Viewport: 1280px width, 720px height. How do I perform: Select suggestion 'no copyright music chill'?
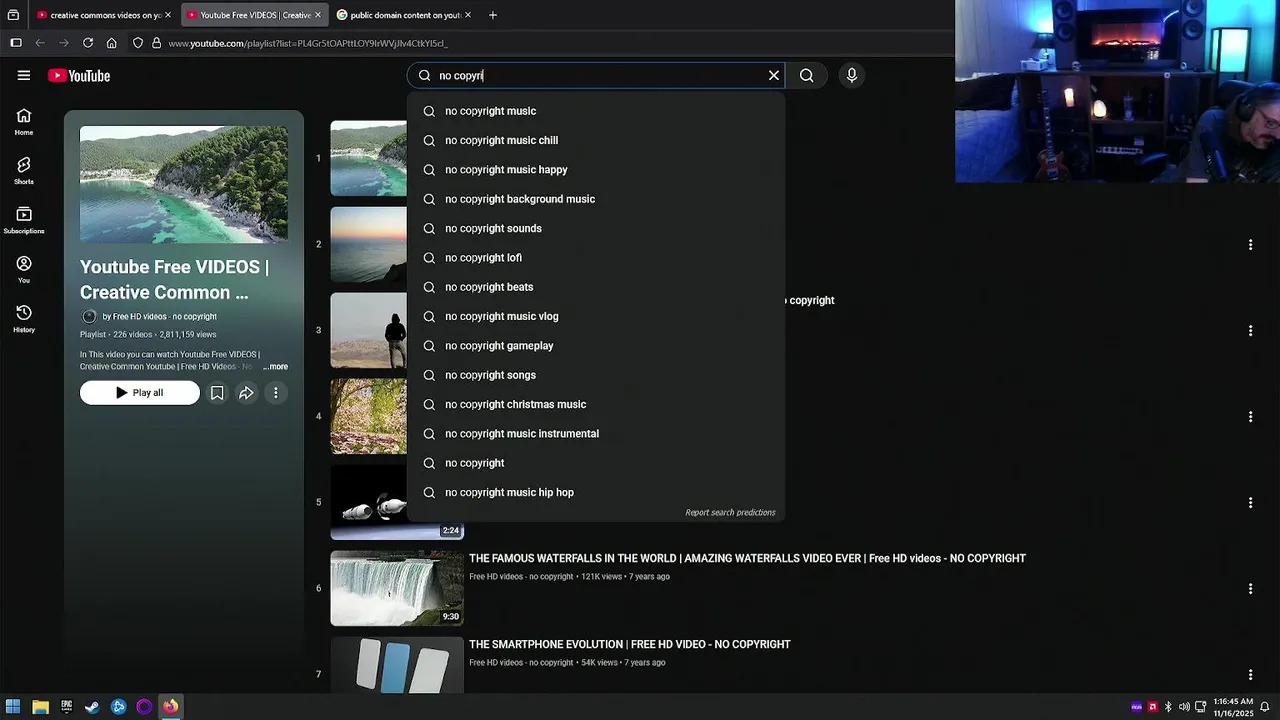click(x=596, y=140)
